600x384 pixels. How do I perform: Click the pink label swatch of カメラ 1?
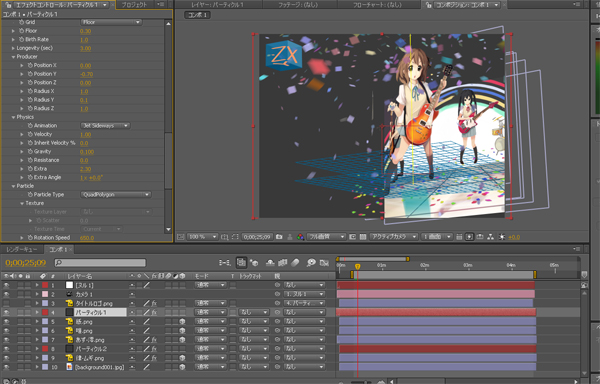point(45,294)
